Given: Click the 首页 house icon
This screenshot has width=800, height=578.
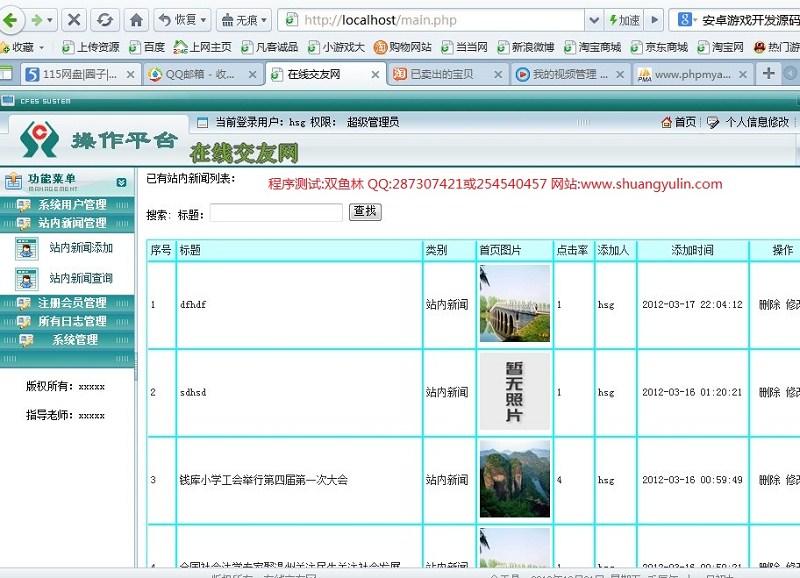Looking at the screenshot, I should [x=666, y=122].
